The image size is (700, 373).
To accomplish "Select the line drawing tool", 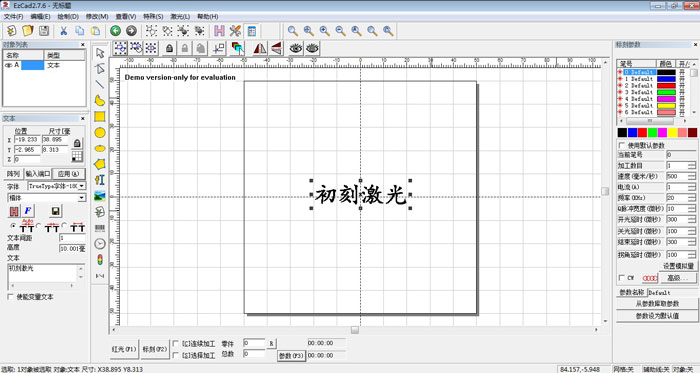I will coord(100,84).
